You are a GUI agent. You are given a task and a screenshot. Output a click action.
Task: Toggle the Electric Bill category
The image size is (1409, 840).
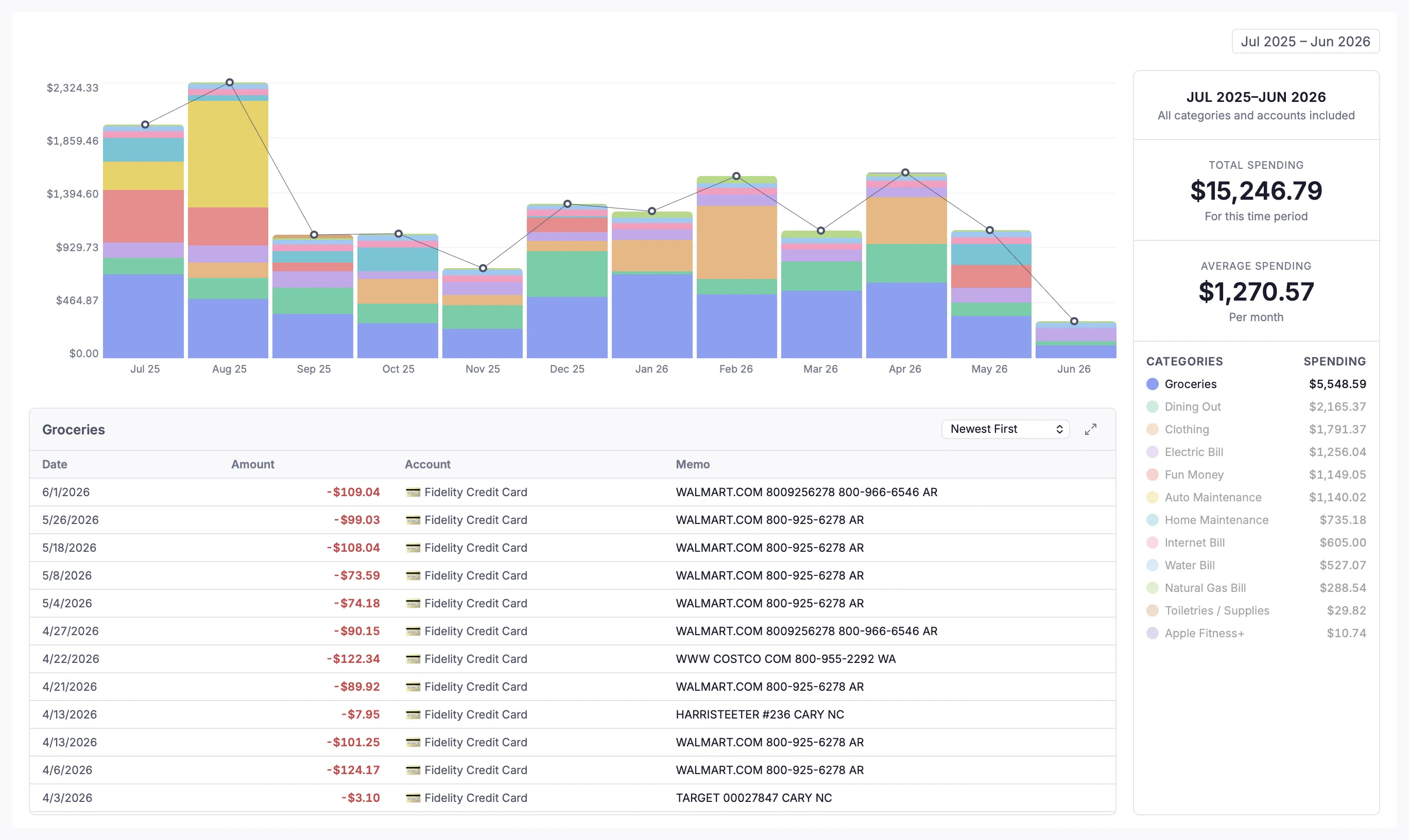[1256, 452]
